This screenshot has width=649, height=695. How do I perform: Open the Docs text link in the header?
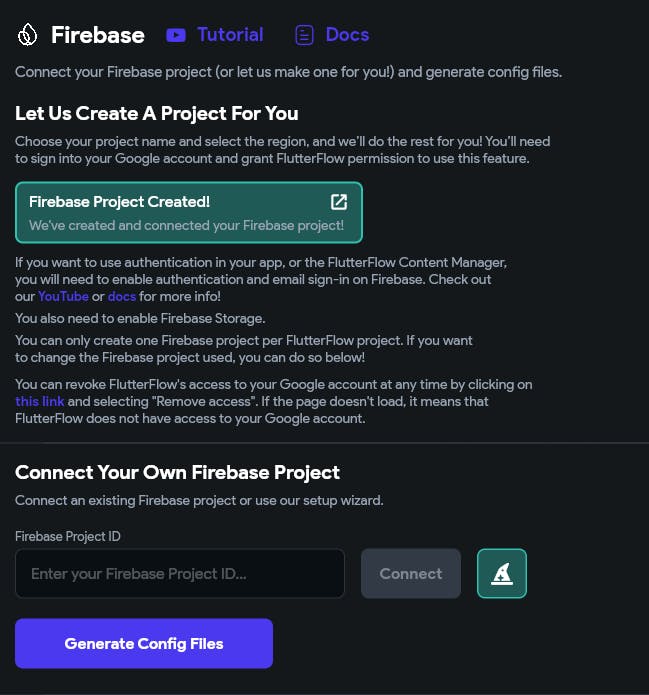point(347,35)
